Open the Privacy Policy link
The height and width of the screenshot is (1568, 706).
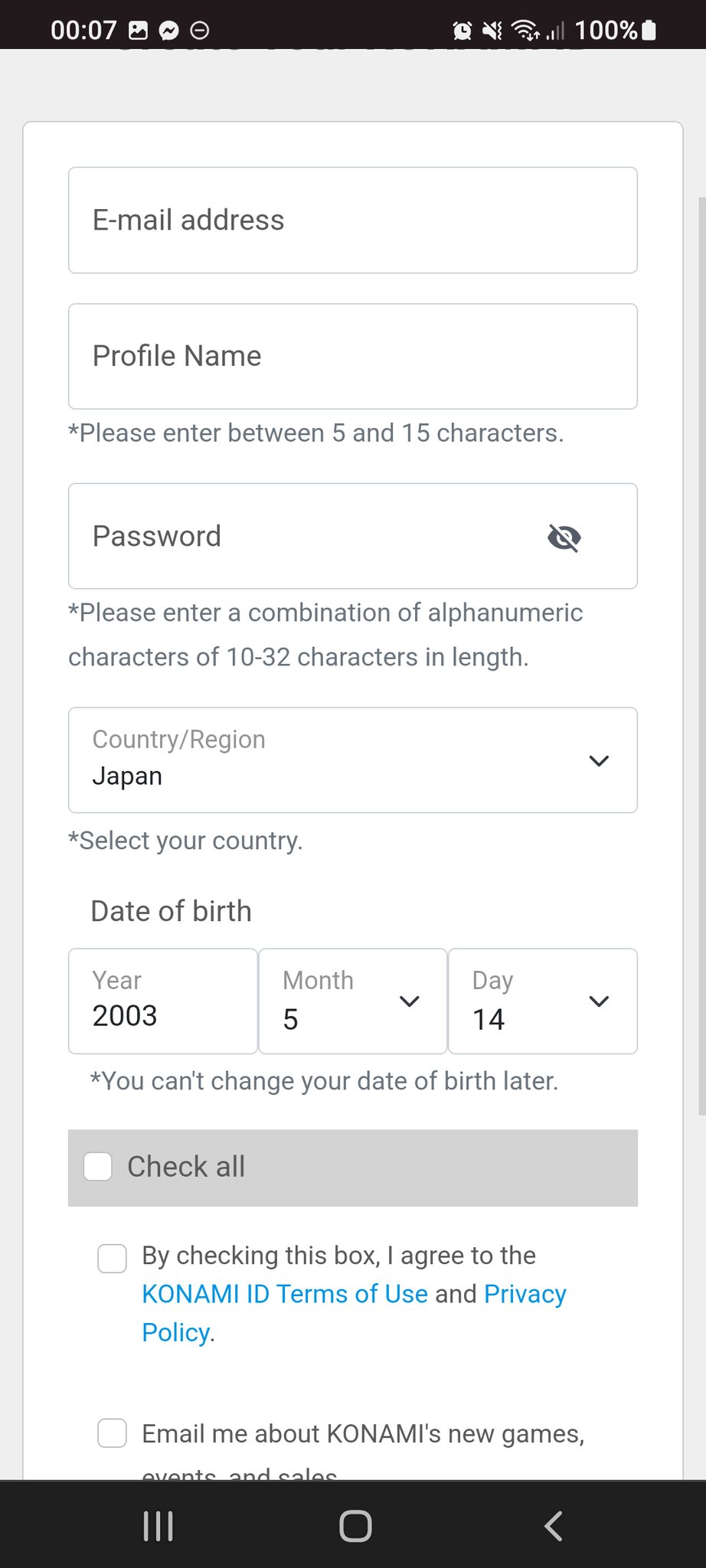(x=525, y=1294)
